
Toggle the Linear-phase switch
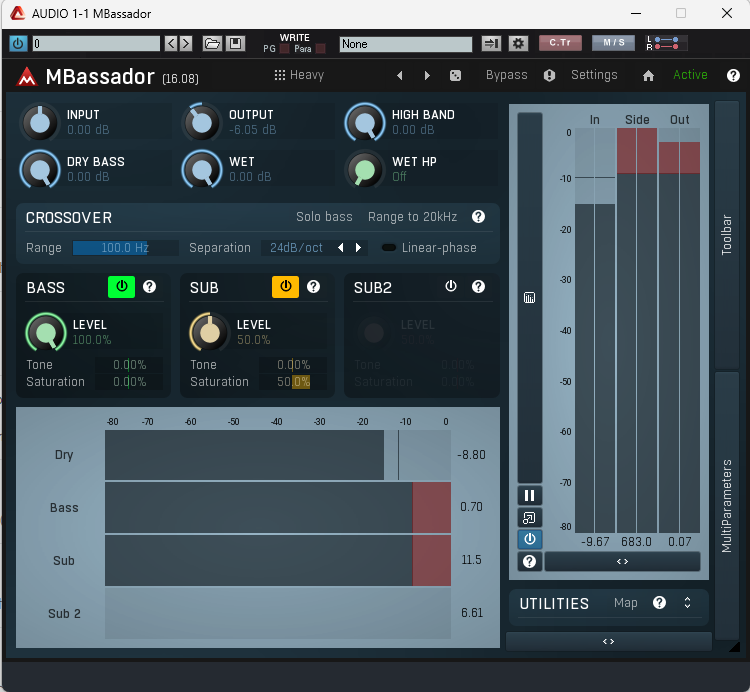pos(389,248)
